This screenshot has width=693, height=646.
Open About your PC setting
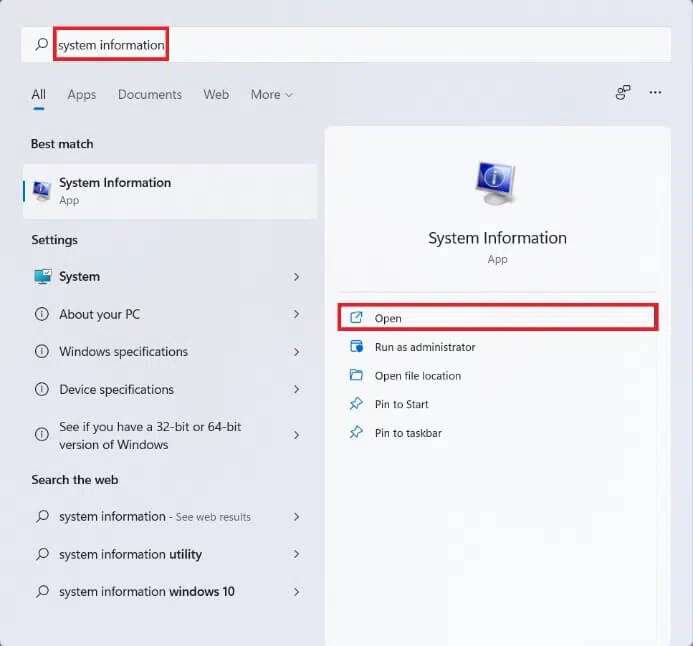[170, 314]
